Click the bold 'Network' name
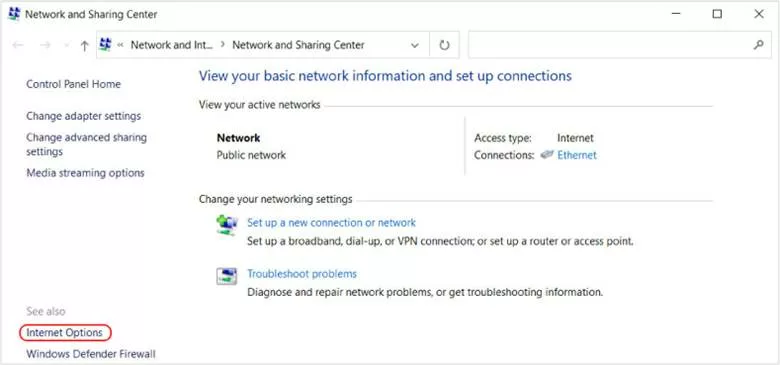 click(x=238, y=138)
